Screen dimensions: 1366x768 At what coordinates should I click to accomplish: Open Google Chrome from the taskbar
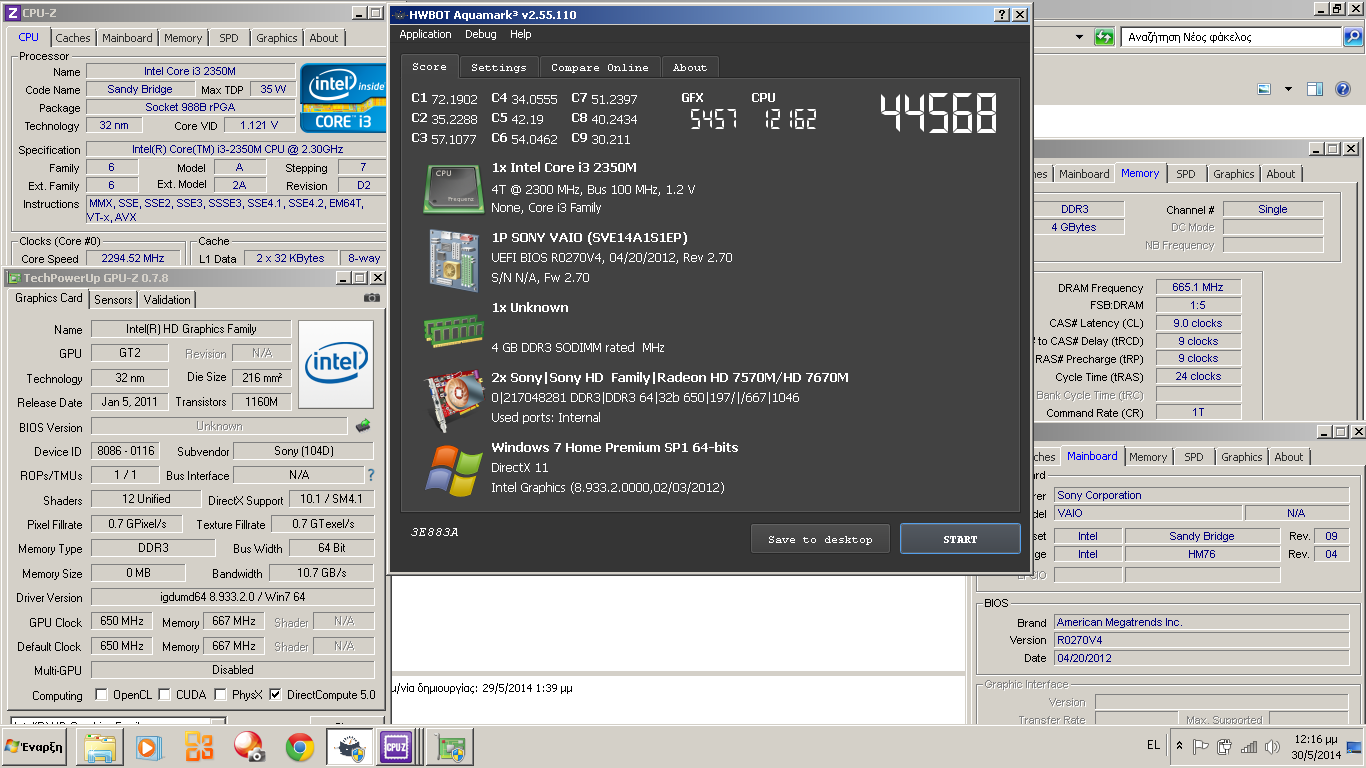(299, 747)
